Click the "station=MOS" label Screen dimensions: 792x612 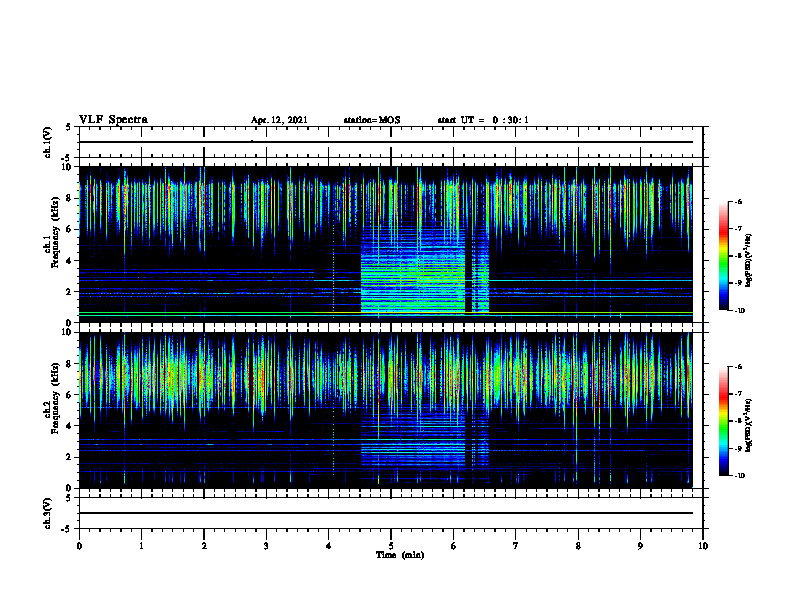coord(372,120)
